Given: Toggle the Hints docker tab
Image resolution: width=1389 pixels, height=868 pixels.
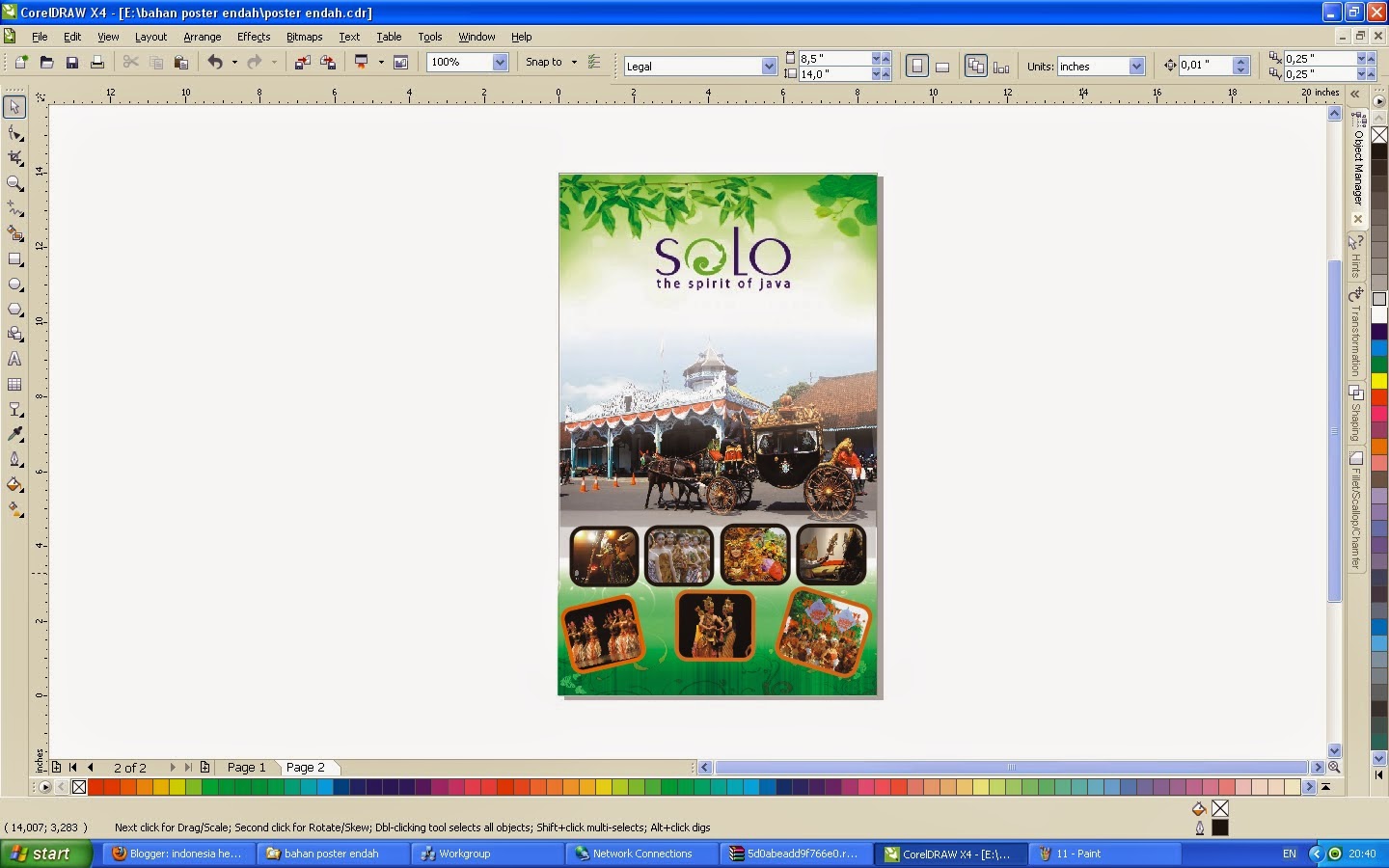Looking at the screenshot, I should point(1356,257).
